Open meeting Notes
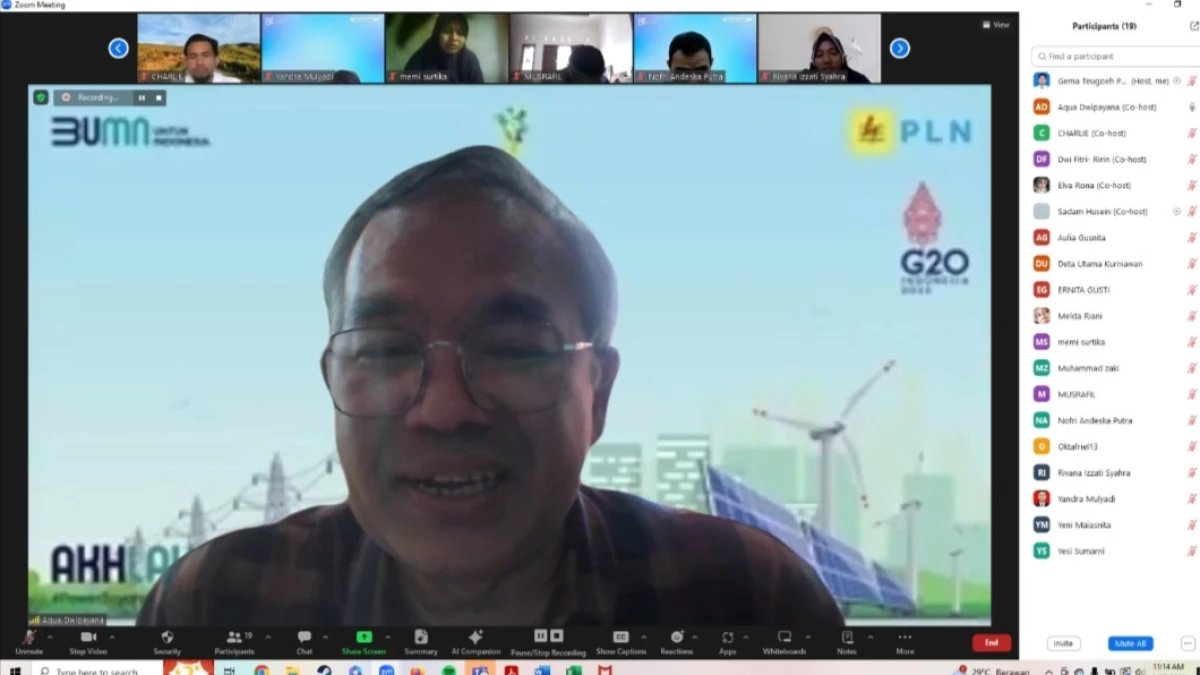The width and height of the screenshot is (1200, 675). (x=847, y=642)
